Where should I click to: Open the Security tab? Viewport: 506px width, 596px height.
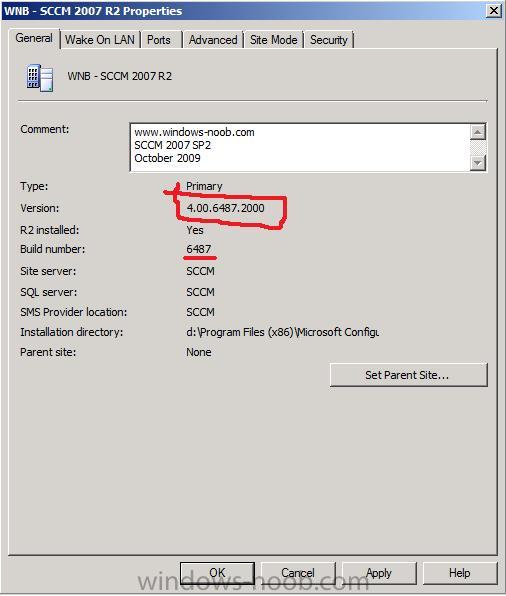329,40
